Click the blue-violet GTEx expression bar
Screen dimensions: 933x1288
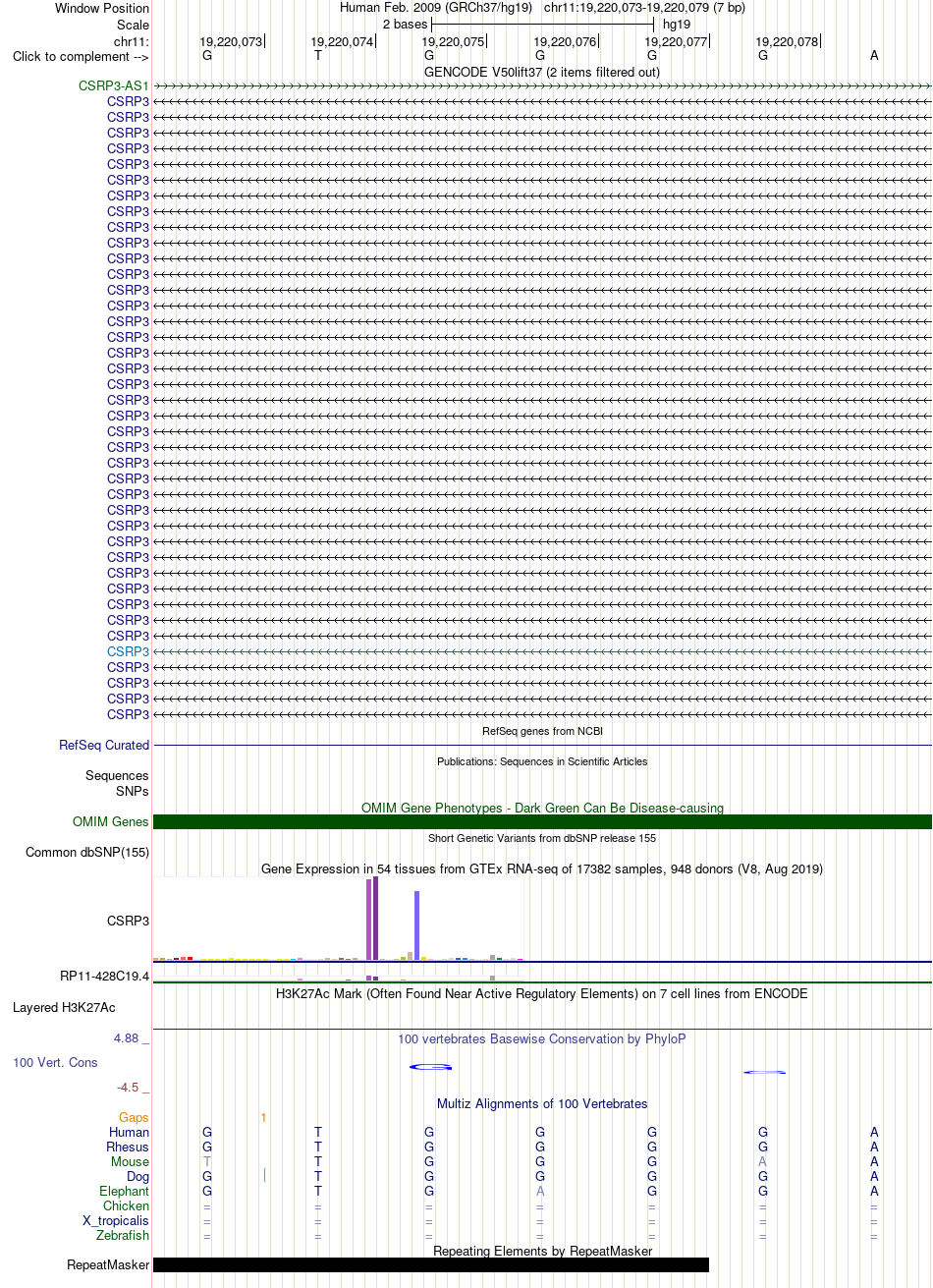pyautogui.click(x=417, y=925)
